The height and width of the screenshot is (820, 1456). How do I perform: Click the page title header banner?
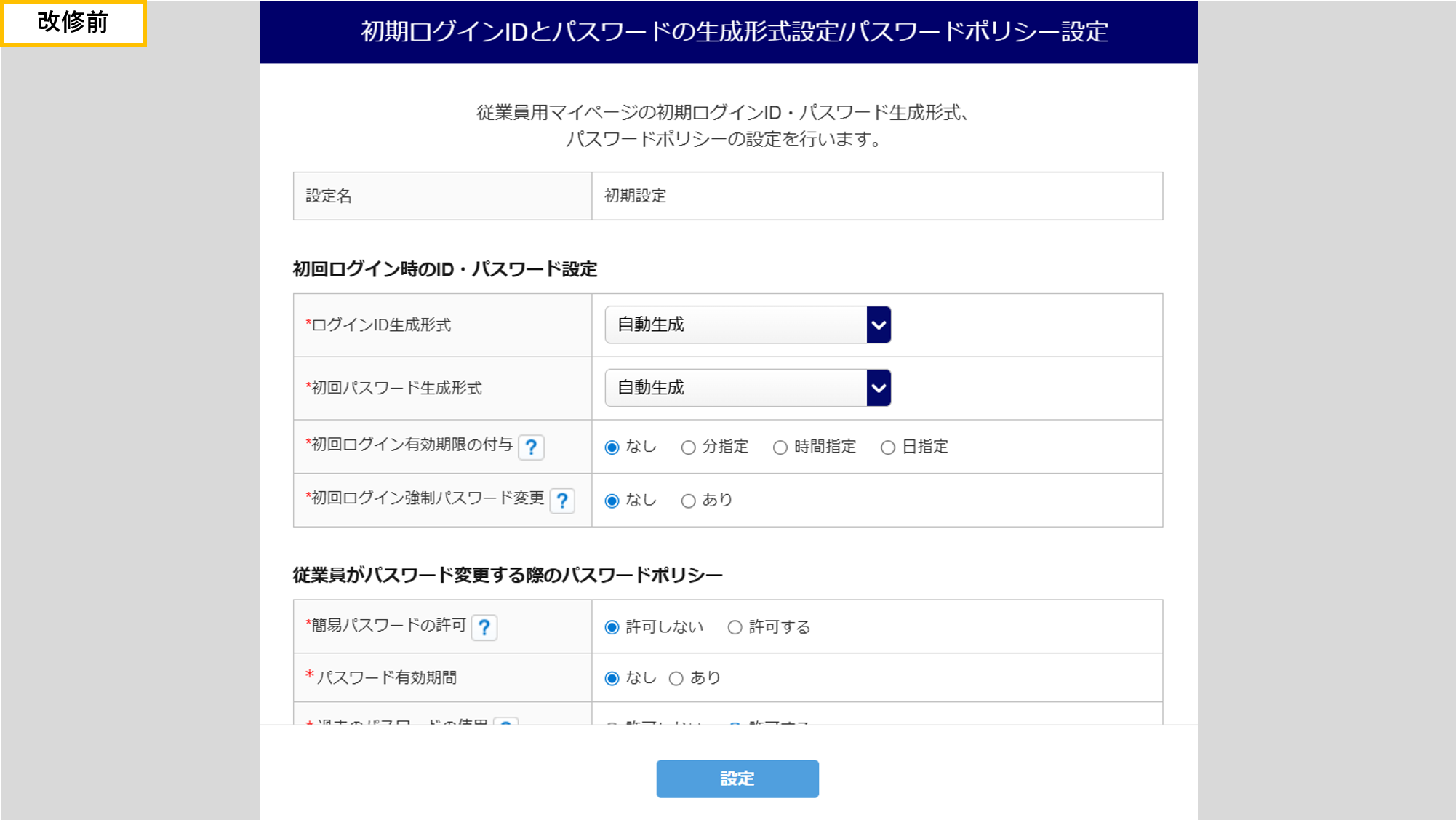click(728, 32)
